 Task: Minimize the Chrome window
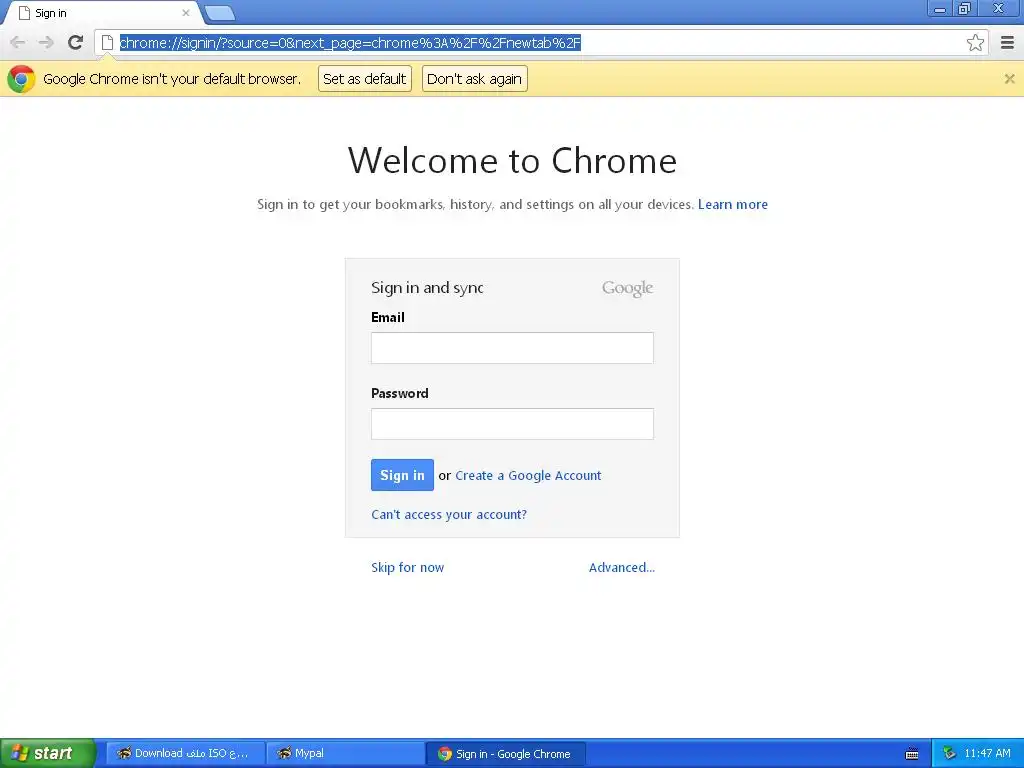[940, 9]
